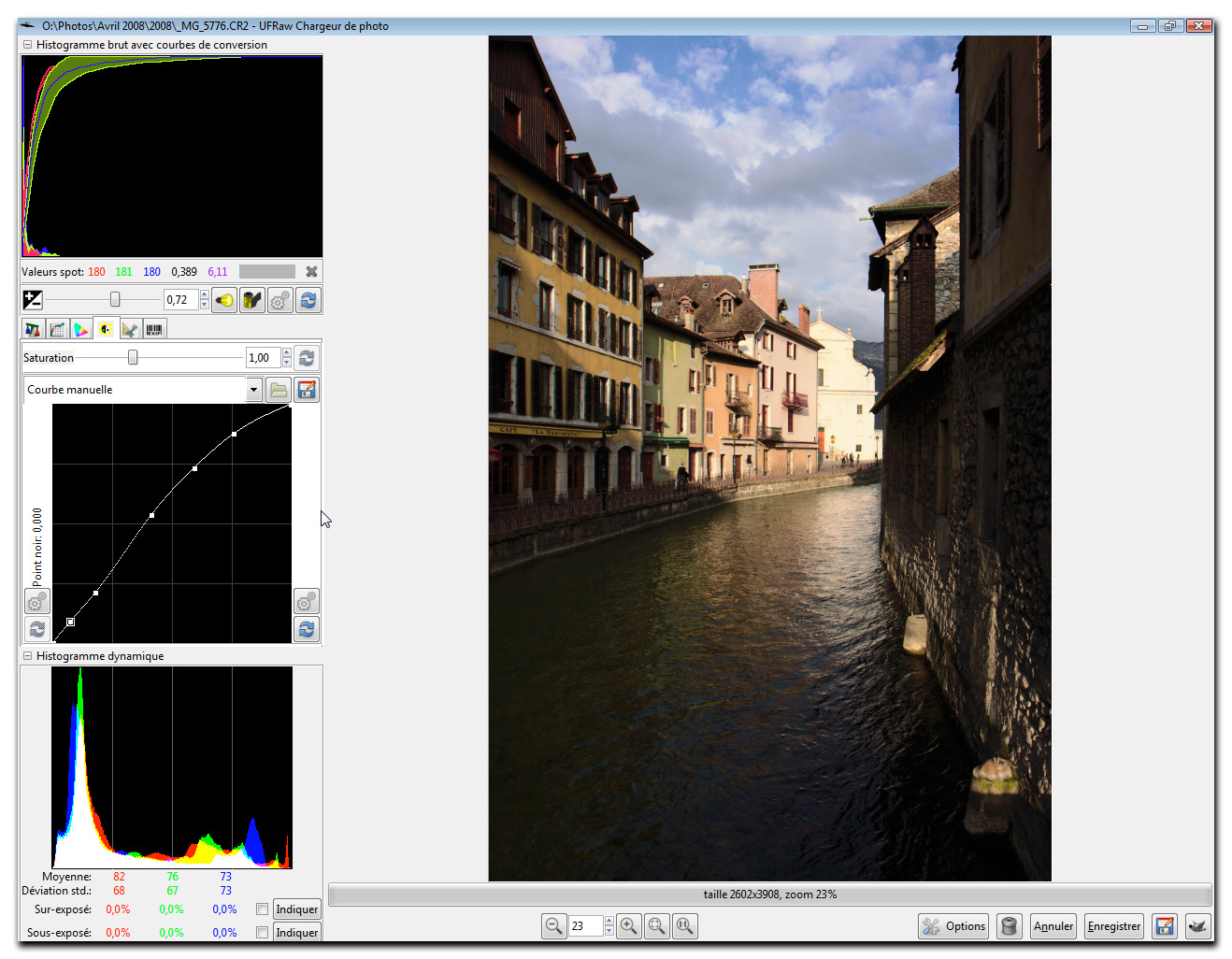1232x959 pixels.
Task: Click the red spot value 180
Action: (x=96, y=272)
